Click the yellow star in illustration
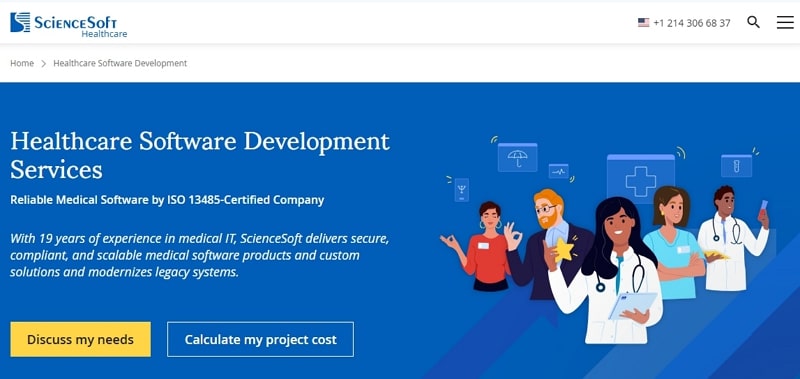Viewport: 800px width, 379px height. click(x=564, y=250)
